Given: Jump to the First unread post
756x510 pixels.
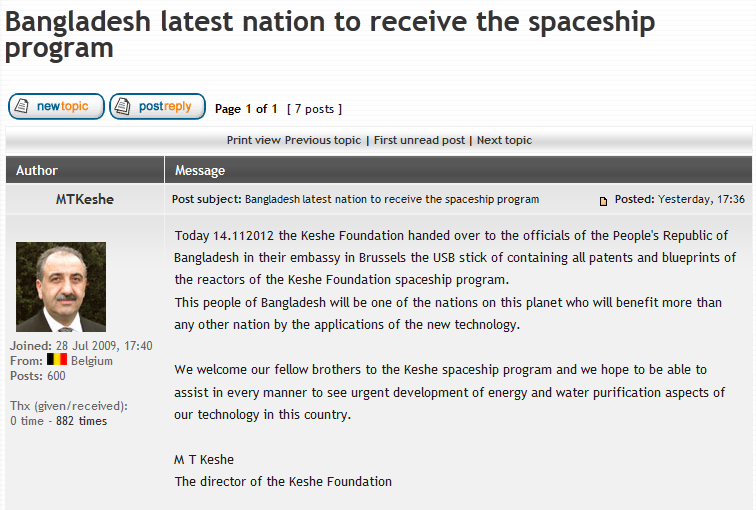Looking at the screenshot, I should click(419, 140).
